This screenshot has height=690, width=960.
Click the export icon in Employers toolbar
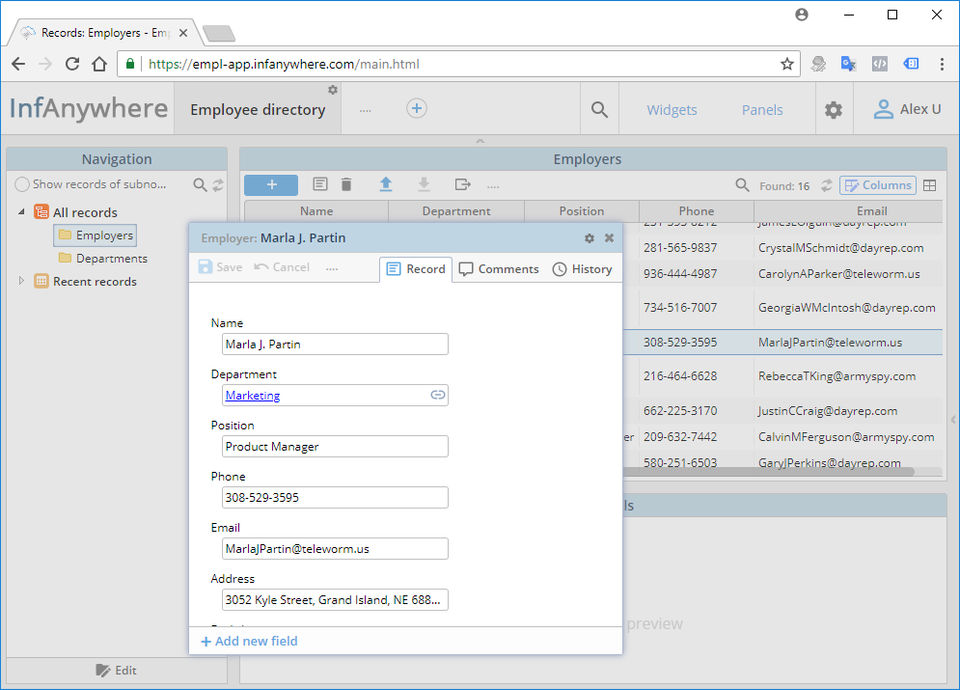tap(463, 184)
